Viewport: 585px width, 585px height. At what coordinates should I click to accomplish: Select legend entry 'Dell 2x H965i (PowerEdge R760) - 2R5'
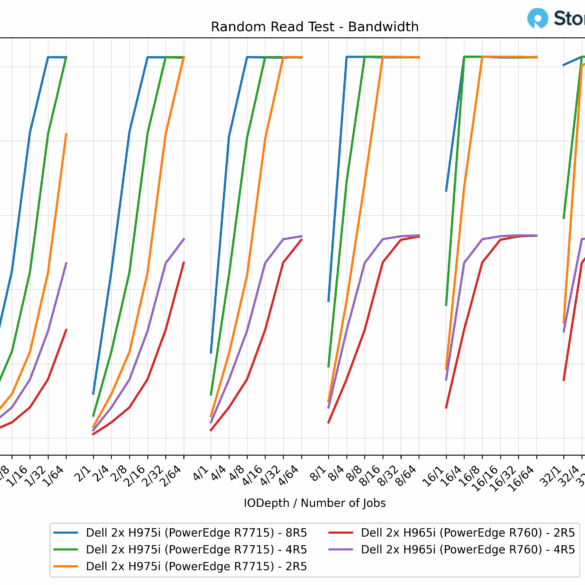pyautogui.click(x=468, y=533)
